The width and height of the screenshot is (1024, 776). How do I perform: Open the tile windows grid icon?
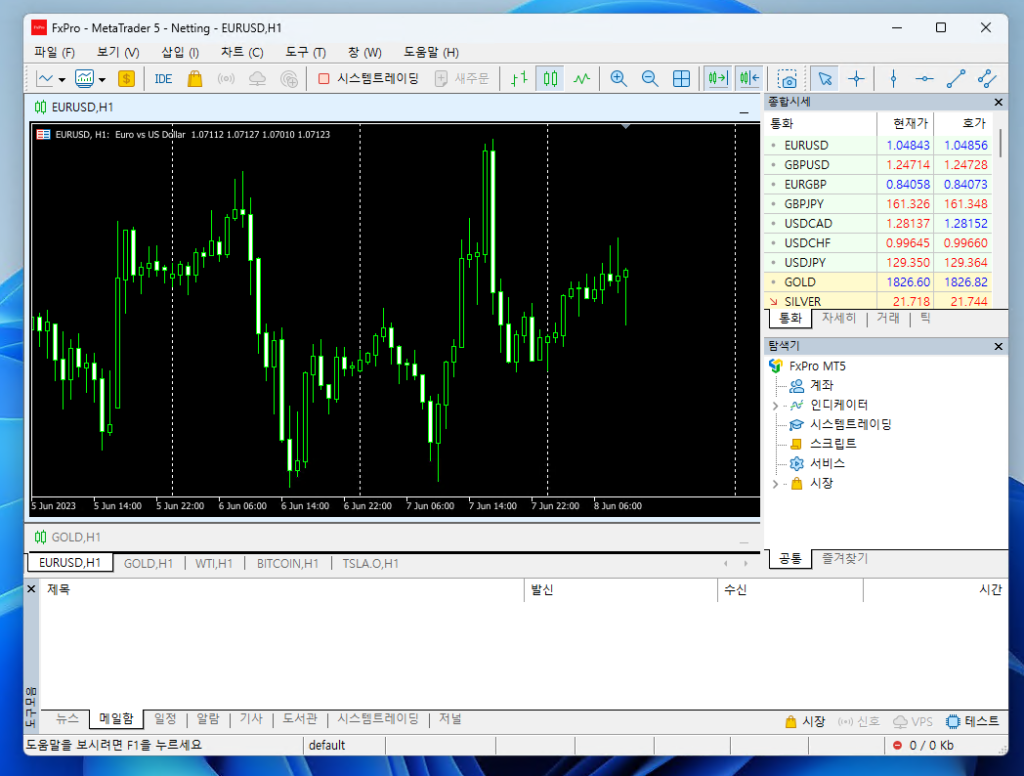(x=681, y=79)
